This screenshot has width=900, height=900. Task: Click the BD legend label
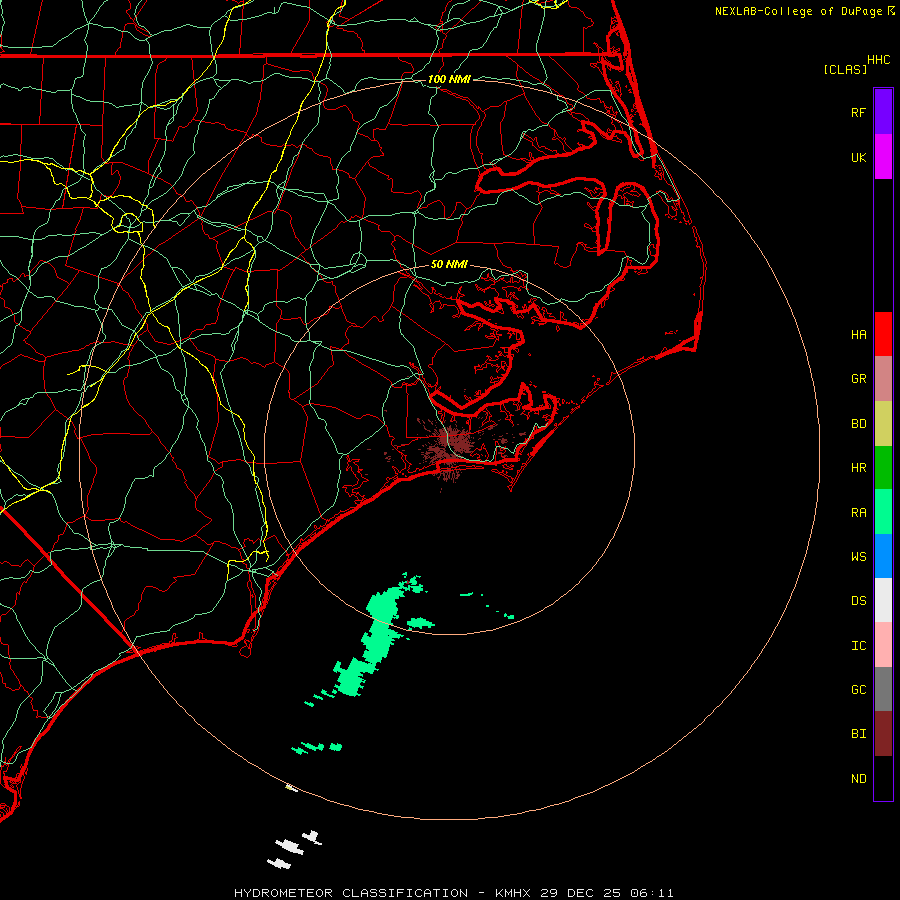point(858,424)
